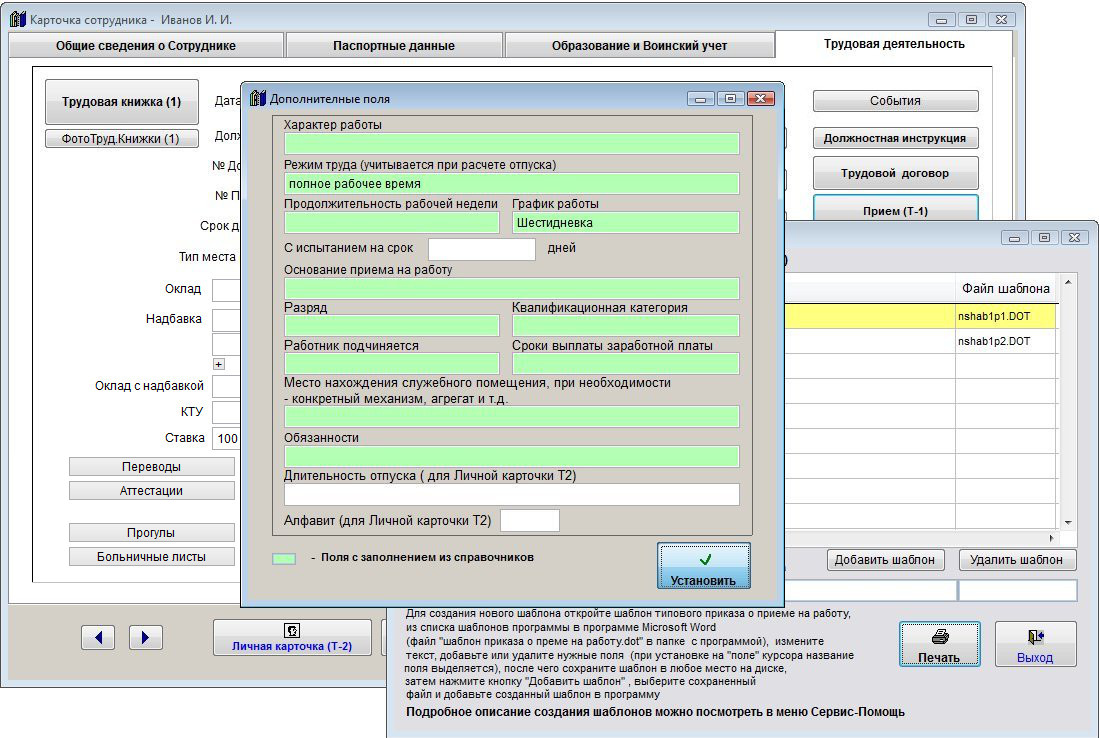Click the template list scroll-down arrow
Image resolution: width=1099 pixels, height=738 pixels.
tap(1068, 522)
